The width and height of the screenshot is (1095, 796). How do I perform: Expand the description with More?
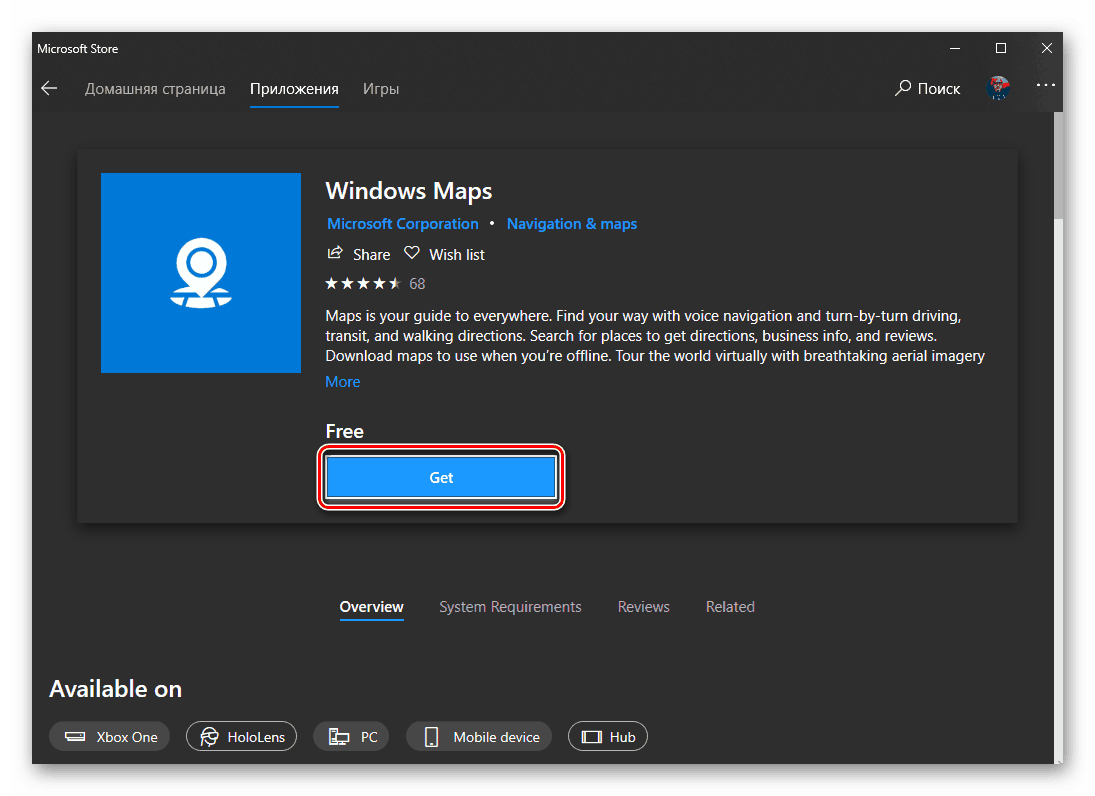pyautogui.click(x=343, y=381)
